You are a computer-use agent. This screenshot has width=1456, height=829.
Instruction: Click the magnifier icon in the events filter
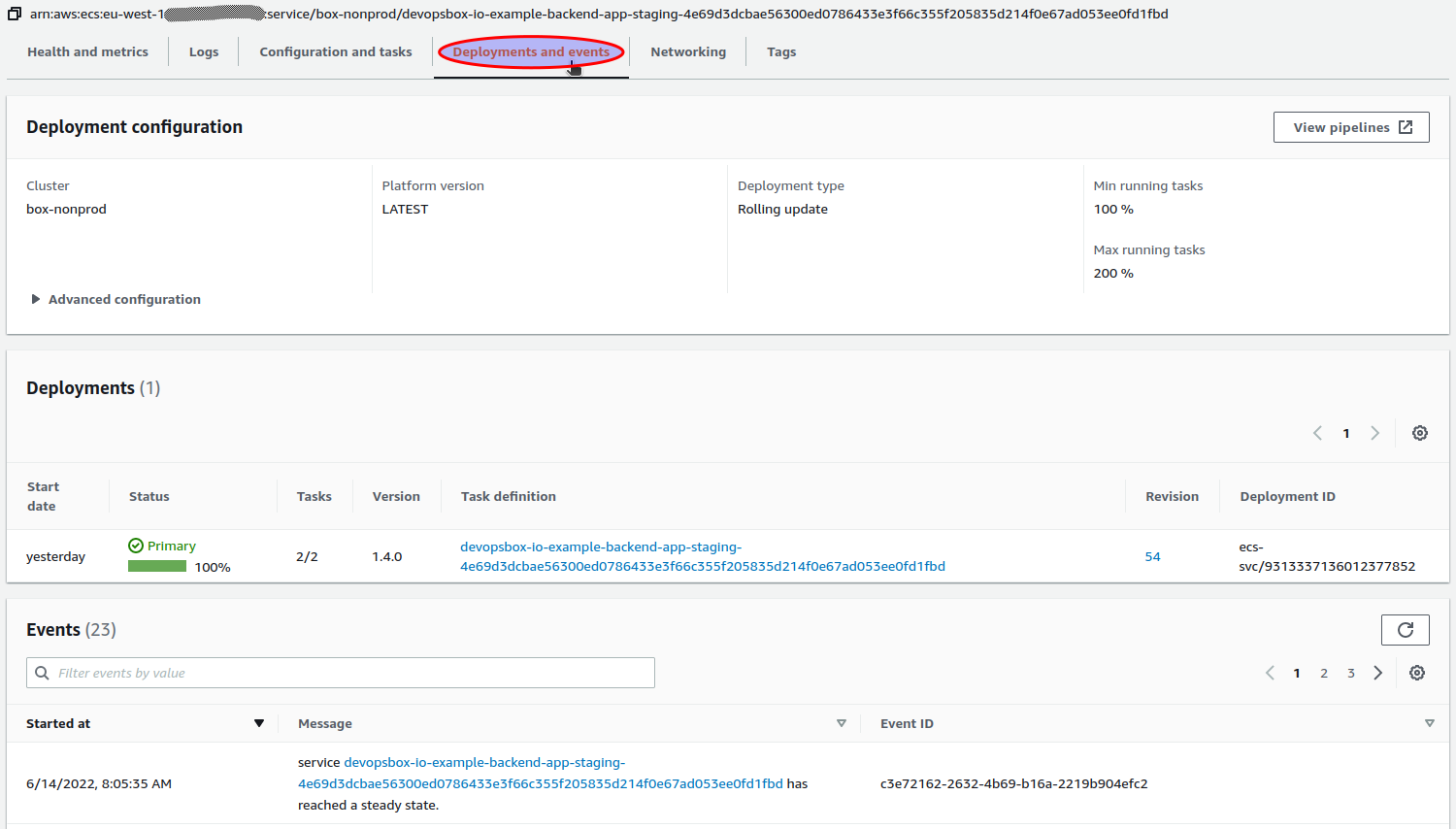42,672
